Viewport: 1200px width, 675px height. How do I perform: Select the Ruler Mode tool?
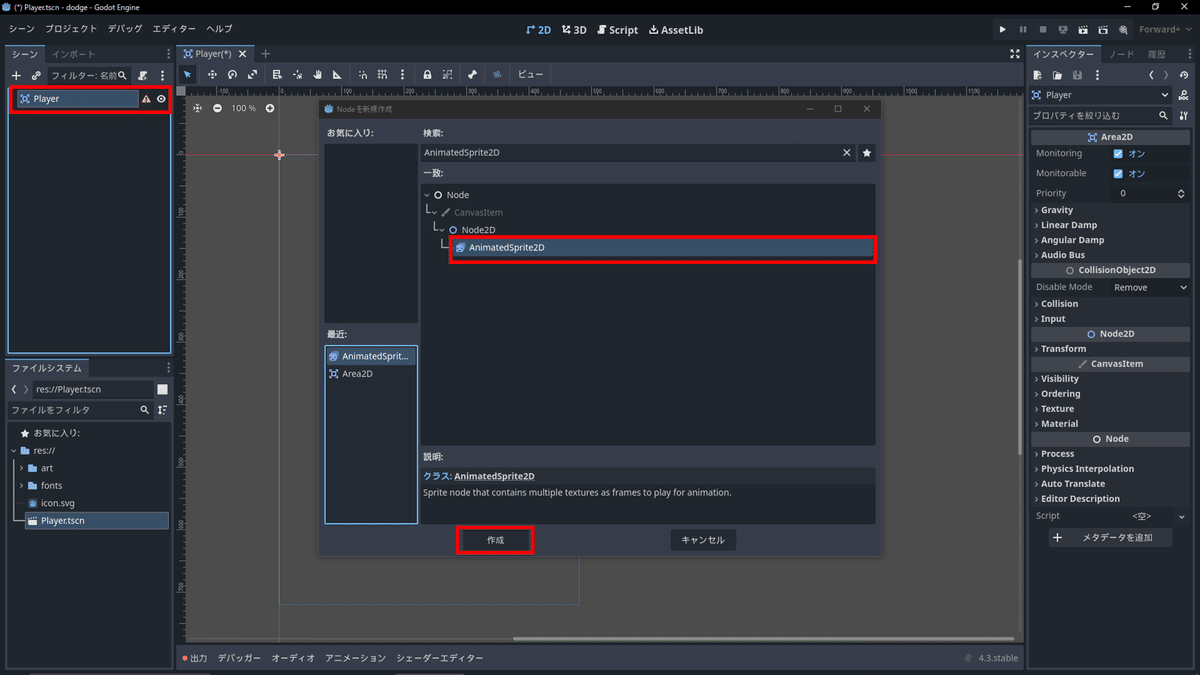[337, 74]
